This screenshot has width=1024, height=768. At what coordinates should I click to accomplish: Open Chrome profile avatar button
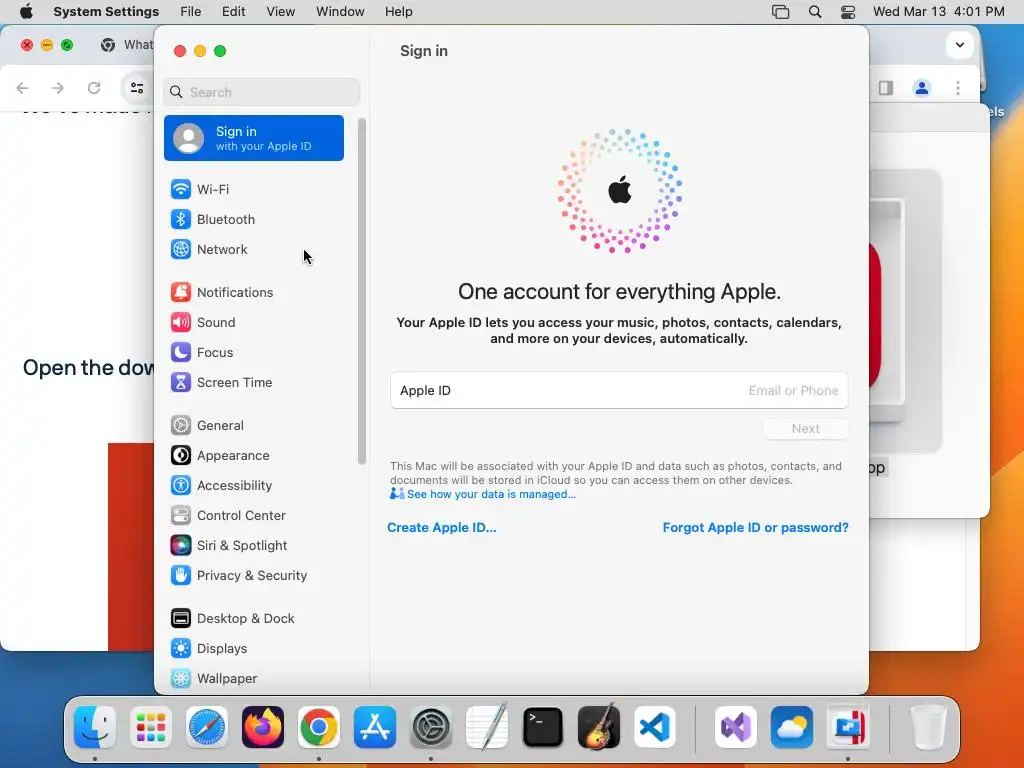921,88
